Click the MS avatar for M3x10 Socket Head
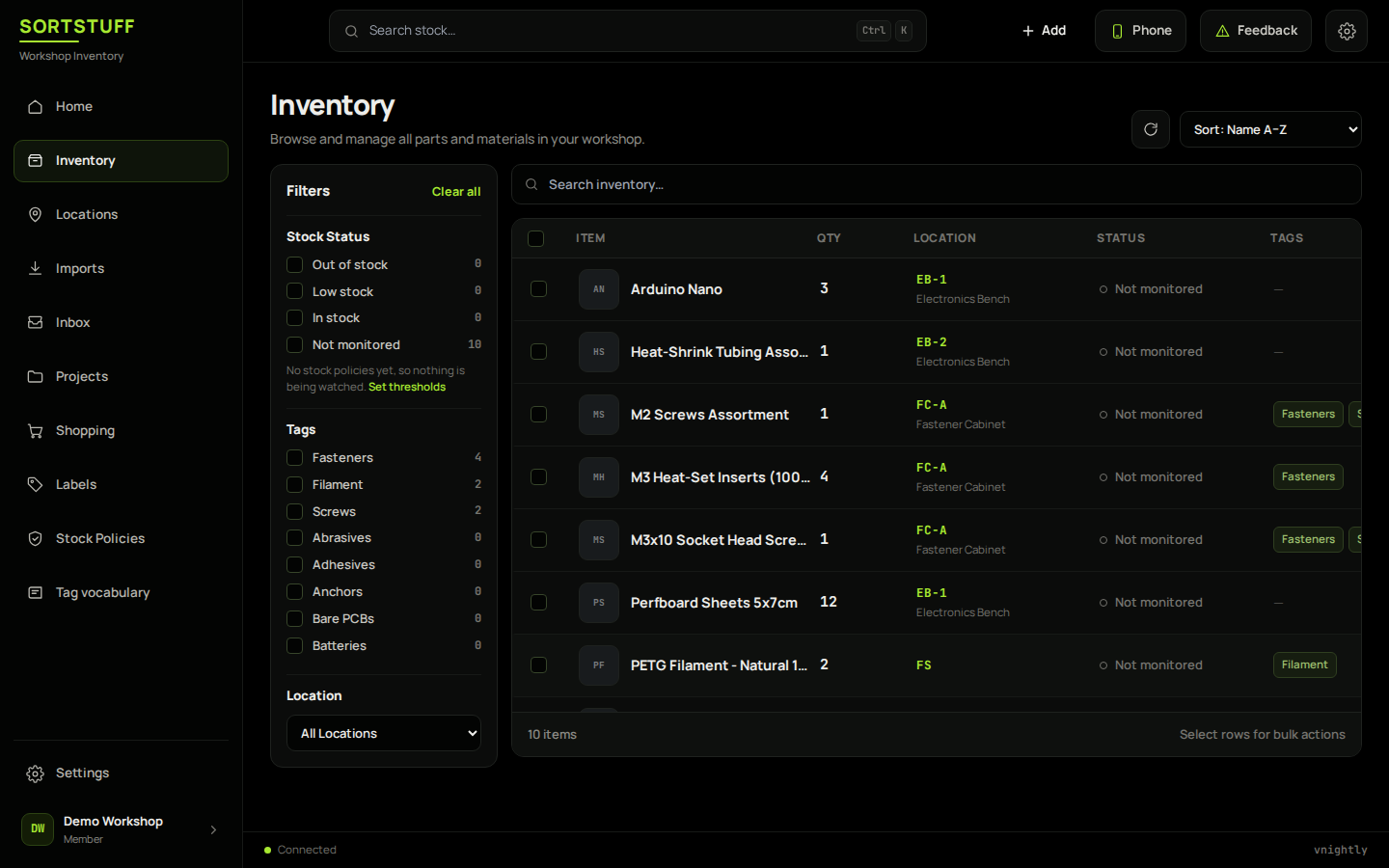The height and width of the screenshot is (868, 1389). point(599,540)
